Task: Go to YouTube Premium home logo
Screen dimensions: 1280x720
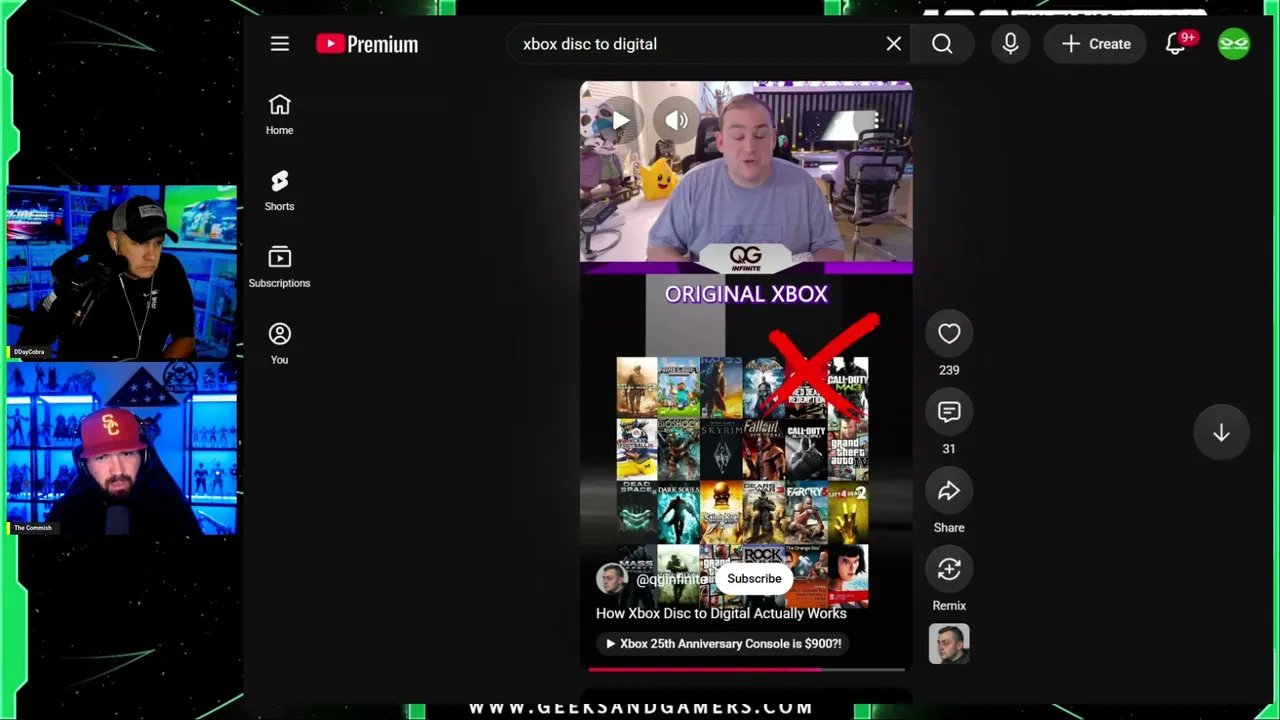Action: click(367, 44)
